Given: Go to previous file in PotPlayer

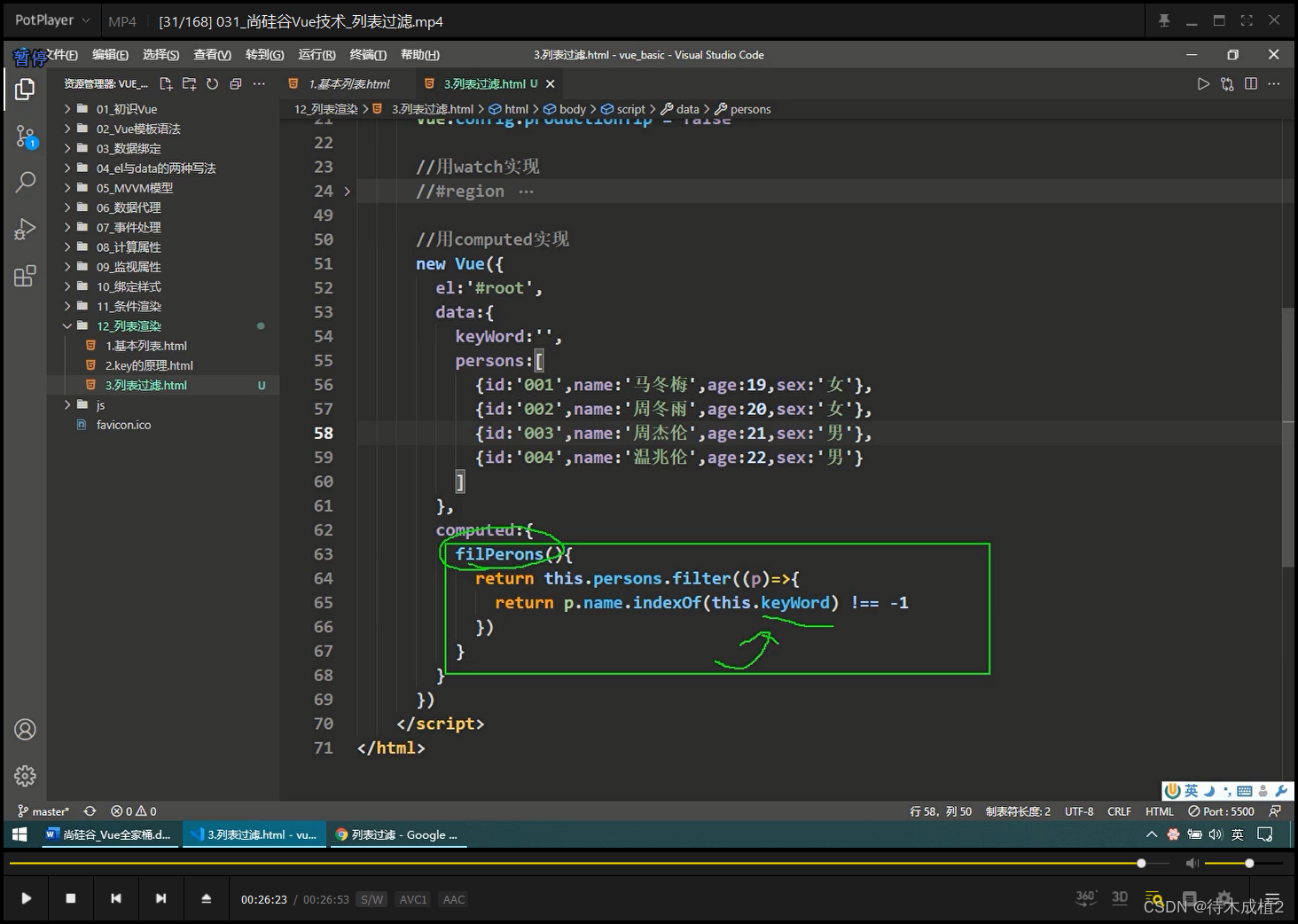Looking at the screenshot, I should click(116, 898).
